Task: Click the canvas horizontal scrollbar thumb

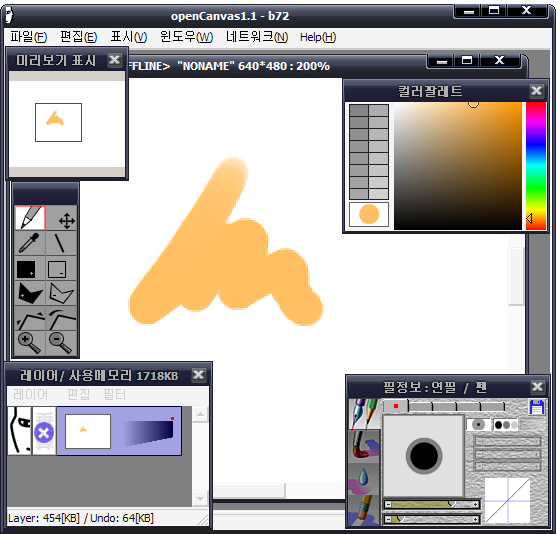Action: point(249,491)
